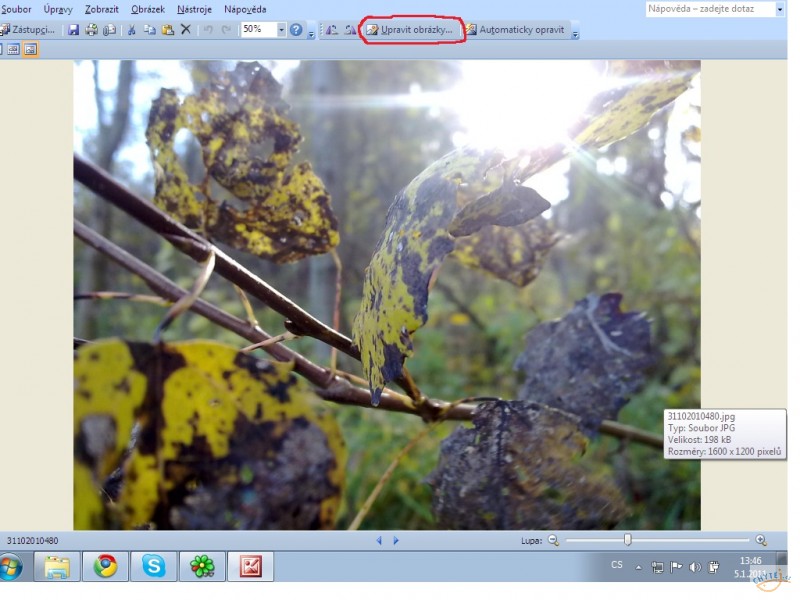This screenshot has width=800, height=600.
Task: Open ICQ flower icon in the taskbar
Action: pyautogui.click(x=202, y=566)
